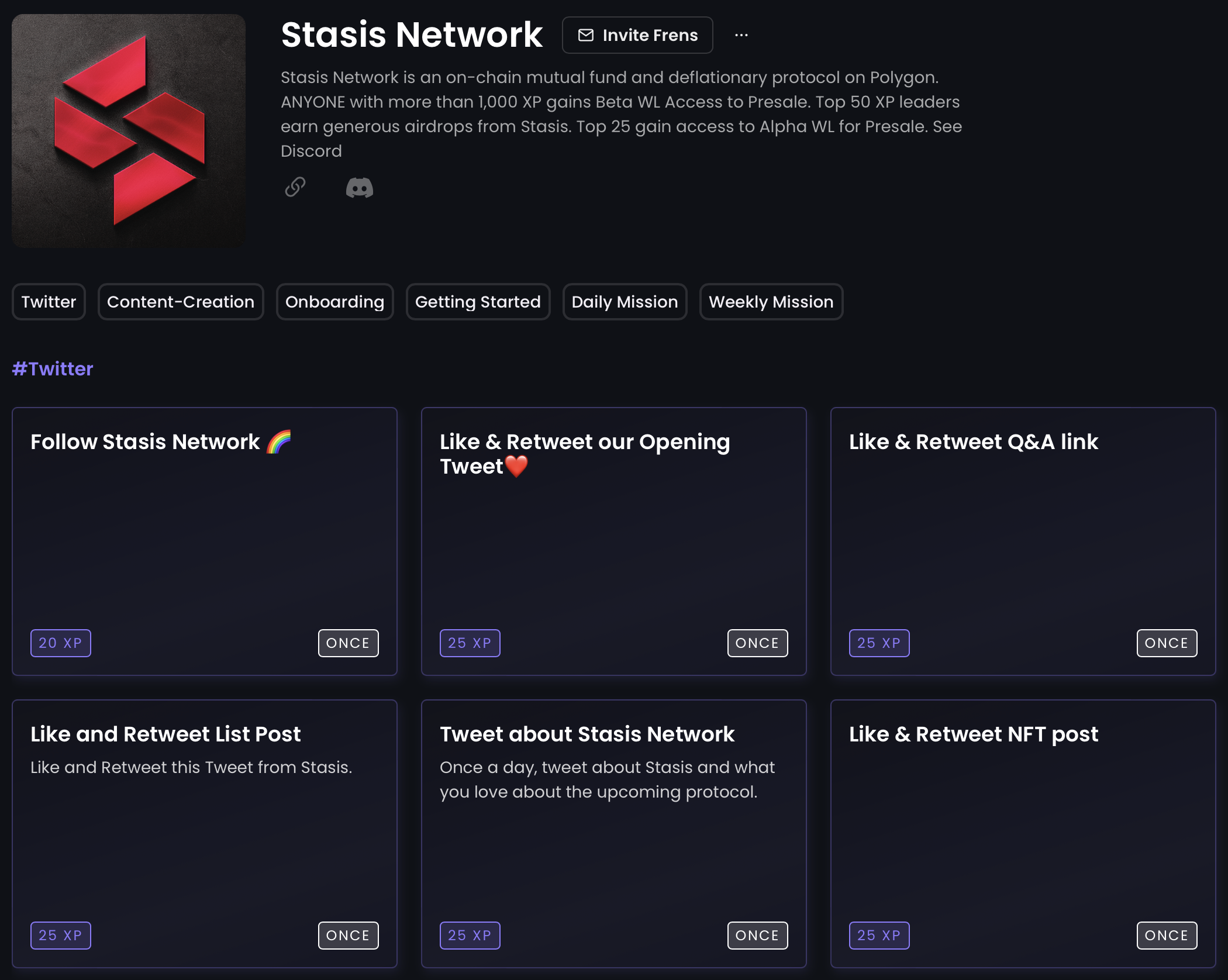Screen dimensions: 1228x980
Task: Go to the Daily Mission category
Action: pyautogui.click(x=625, y=302)
